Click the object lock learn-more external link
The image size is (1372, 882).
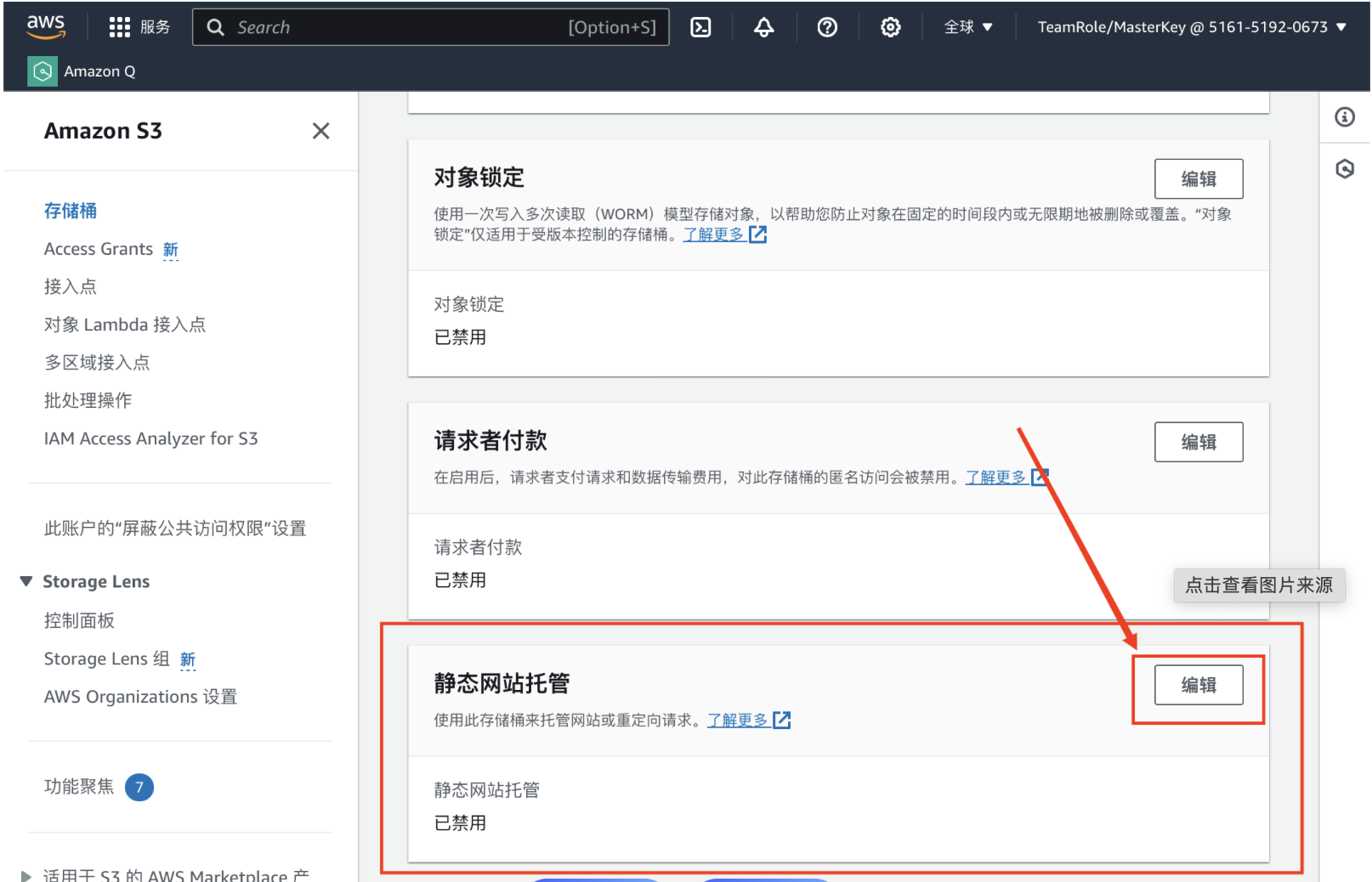point(725,235)
